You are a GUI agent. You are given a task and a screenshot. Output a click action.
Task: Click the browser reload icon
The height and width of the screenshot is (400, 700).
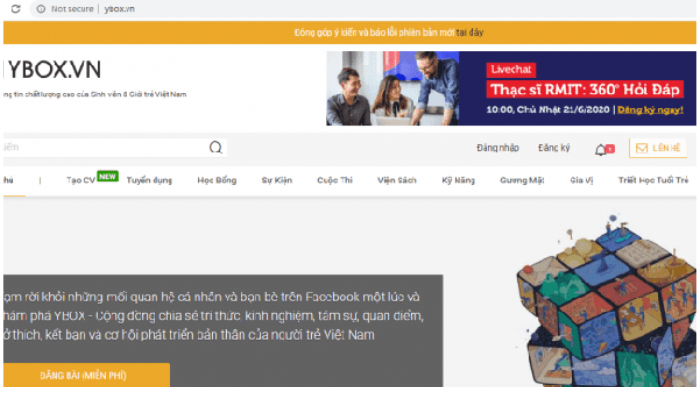[x=16, y=8]
